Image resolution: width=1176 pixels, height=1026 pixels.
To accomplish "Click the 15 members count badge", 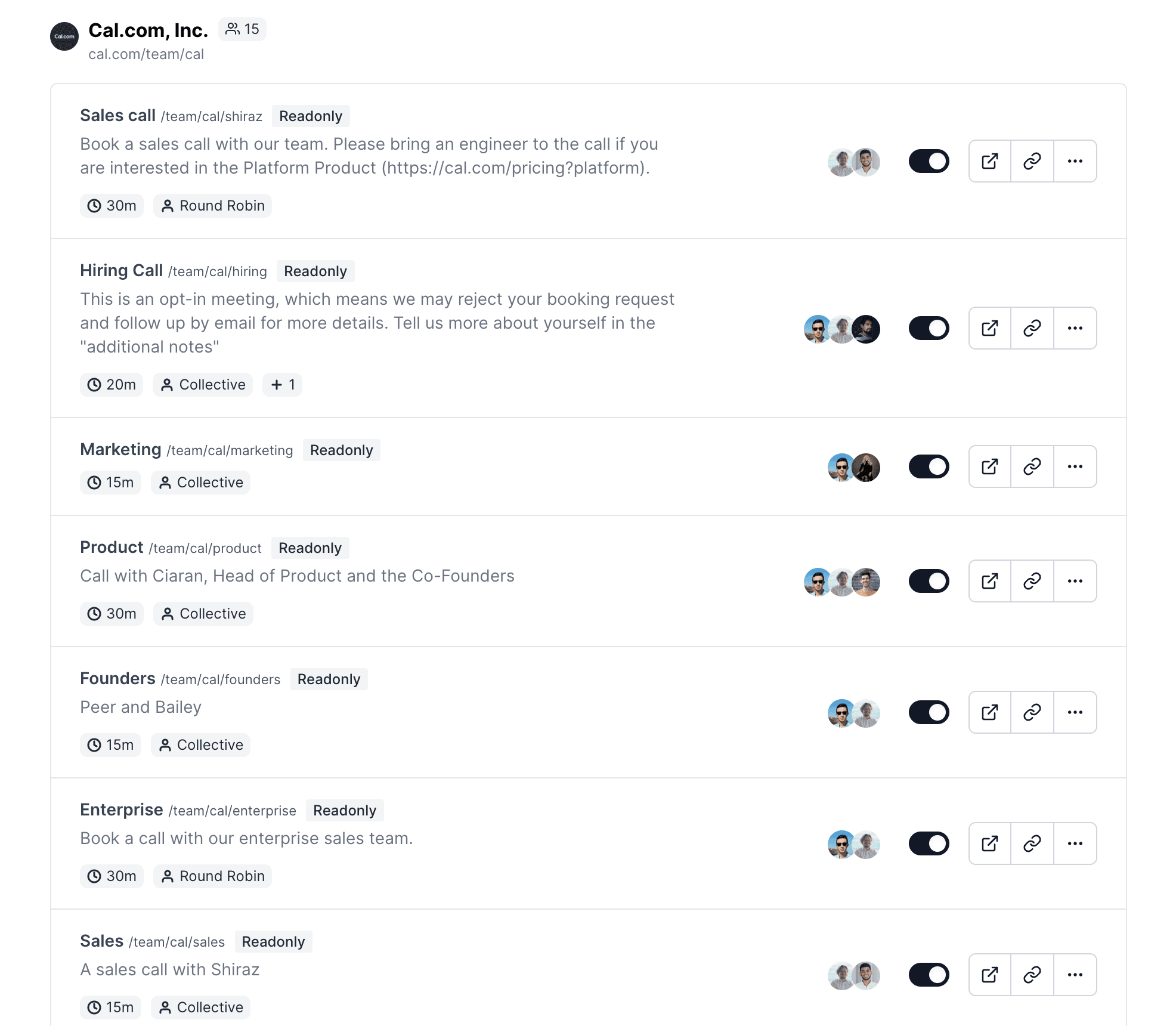I will (242, 29).
